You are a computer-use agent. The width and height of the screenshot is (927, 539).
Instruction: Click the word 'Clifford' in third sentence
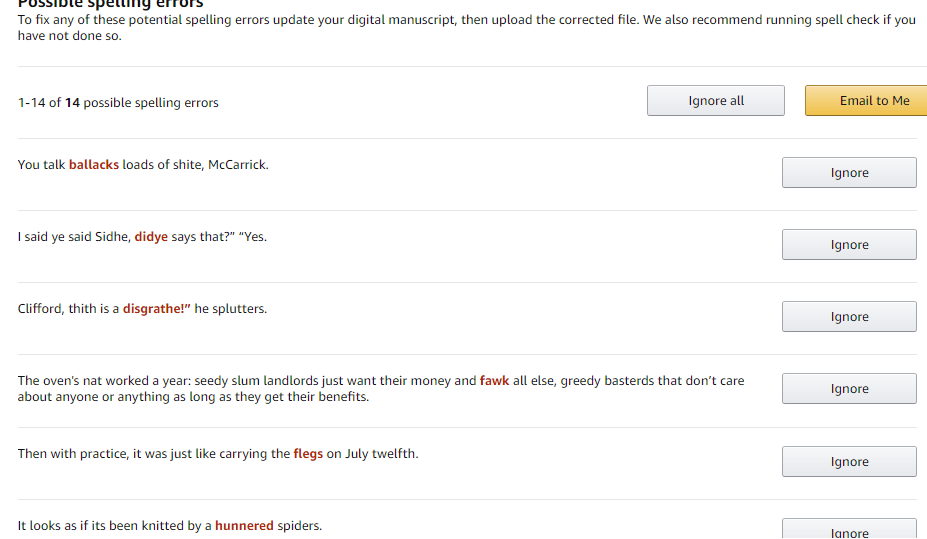point(41,309)
